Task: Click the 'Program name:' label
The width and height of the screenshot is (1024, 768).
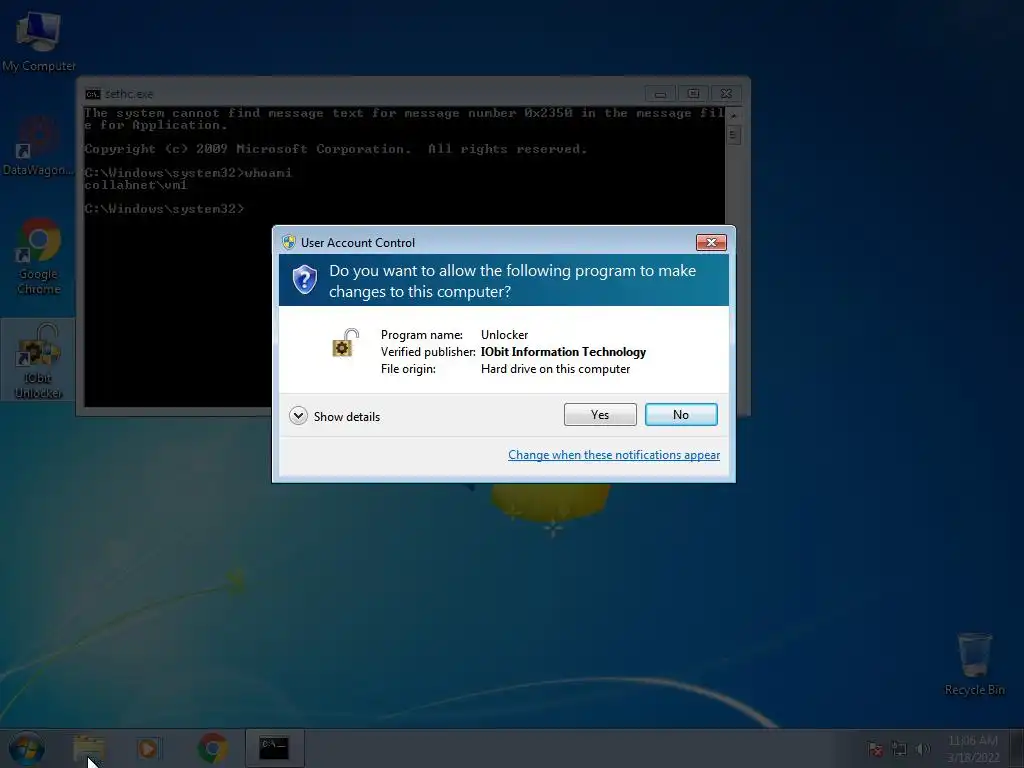Action: pyautogui.click(x=422, y=335)
